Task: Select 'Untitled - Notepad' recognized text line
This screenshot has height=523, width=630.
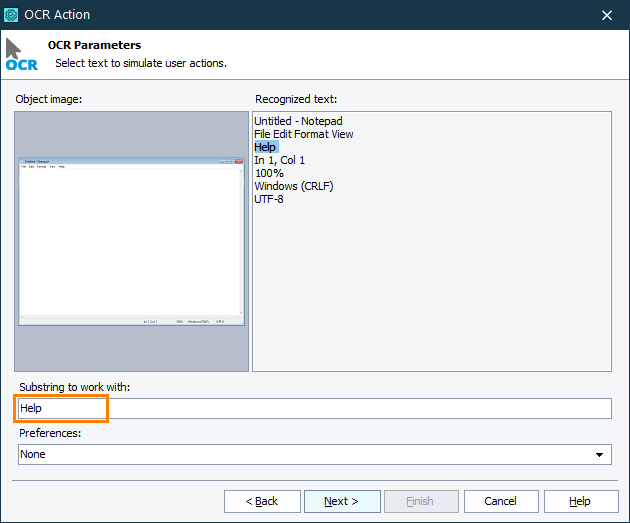Action: pos(298,122)
